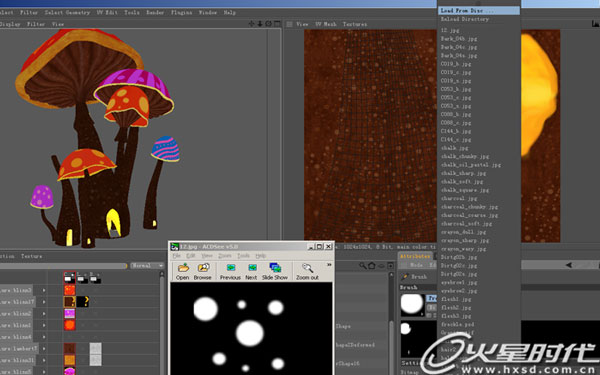Expand arrow of blinn17 texture row

pyautogui.click(x=44, y=302)
